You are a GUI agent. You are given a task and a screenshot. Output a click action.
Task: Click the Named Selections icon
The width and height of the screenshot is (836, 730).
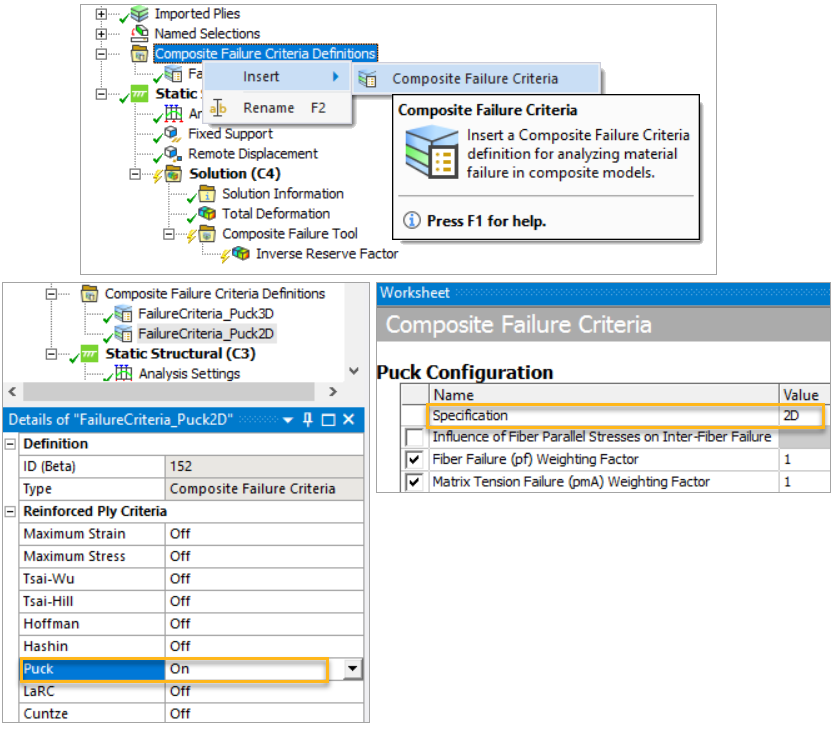coord(140,34)
